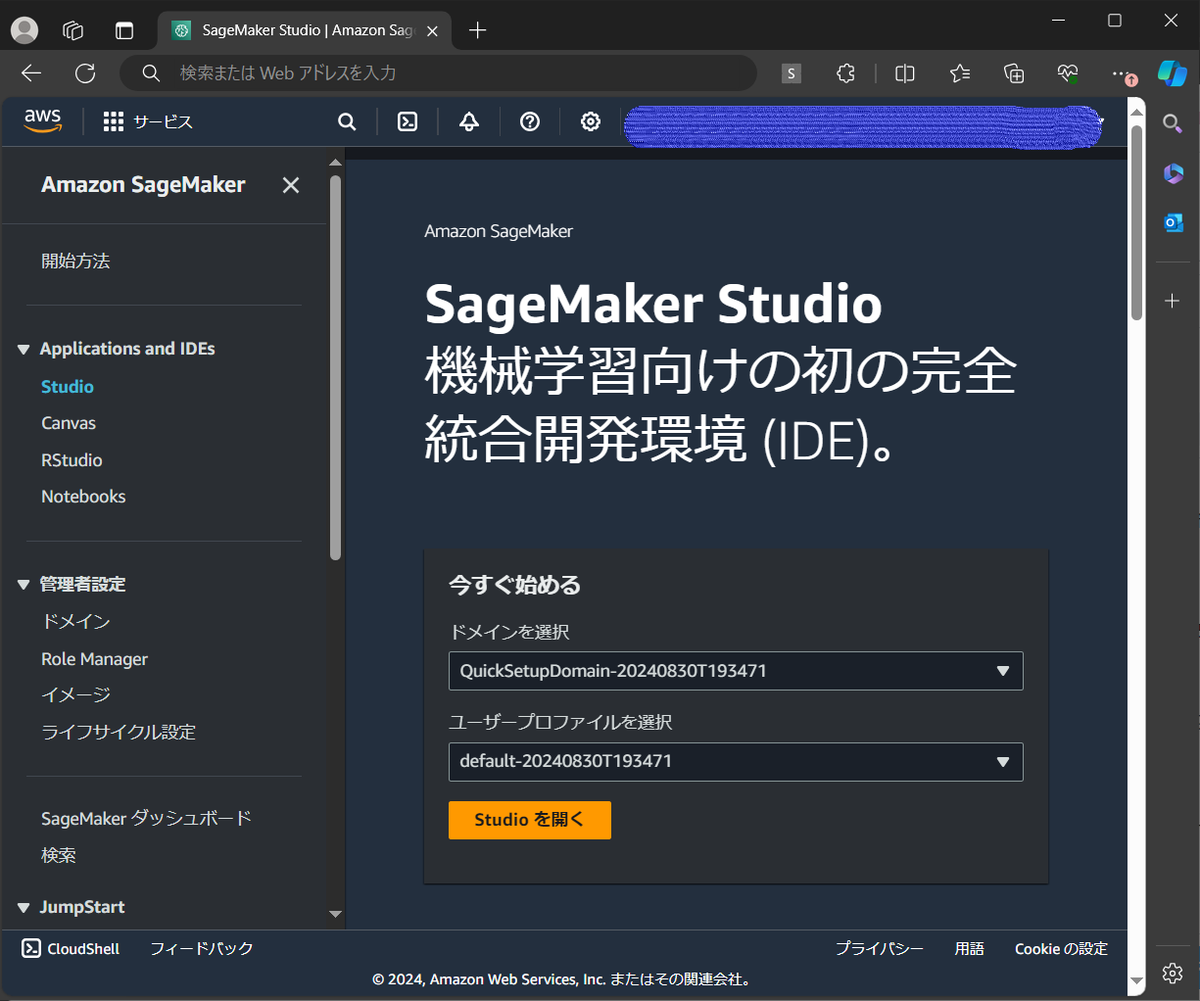Image resolution: width=1200 pixels, height=1001 pixels.
Task: Launch CloudShell from the top navigation icon
Action: pos(408,122)
